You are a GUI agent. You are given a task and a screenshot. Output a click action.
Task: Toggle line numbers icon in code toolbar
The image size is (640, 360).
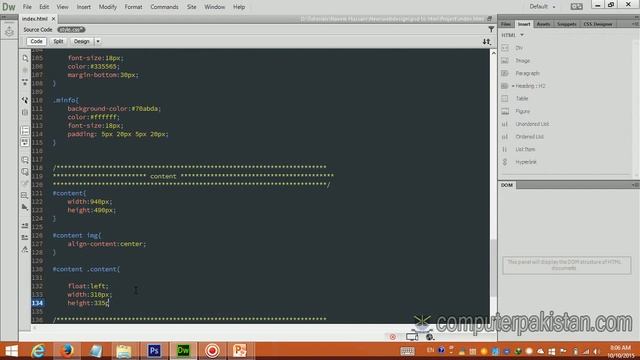pyautogui.click(x=25, y=131)
